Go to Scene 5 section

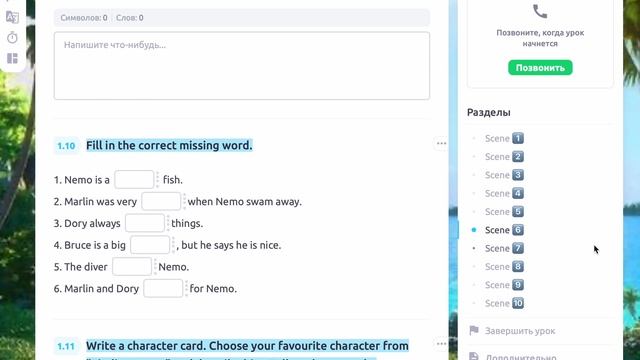[504, 212]
